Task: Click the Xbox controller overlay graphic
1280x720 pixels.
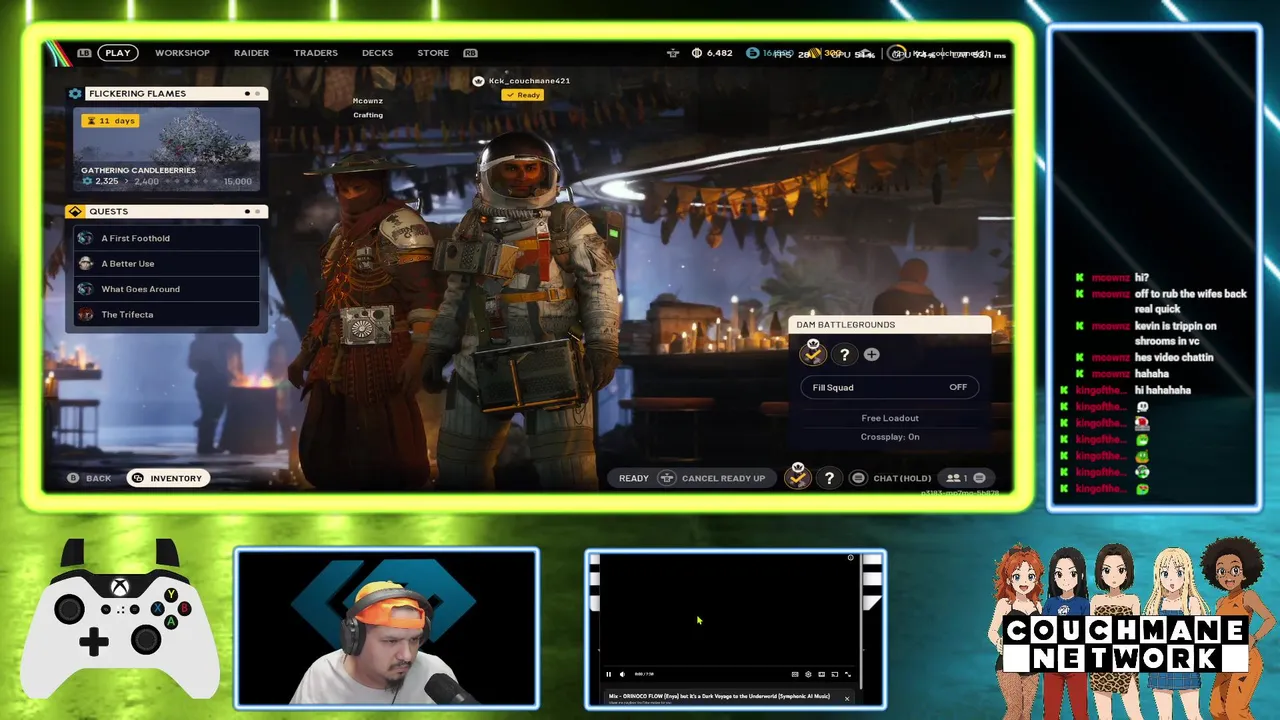Action: [x=120, y=620]
